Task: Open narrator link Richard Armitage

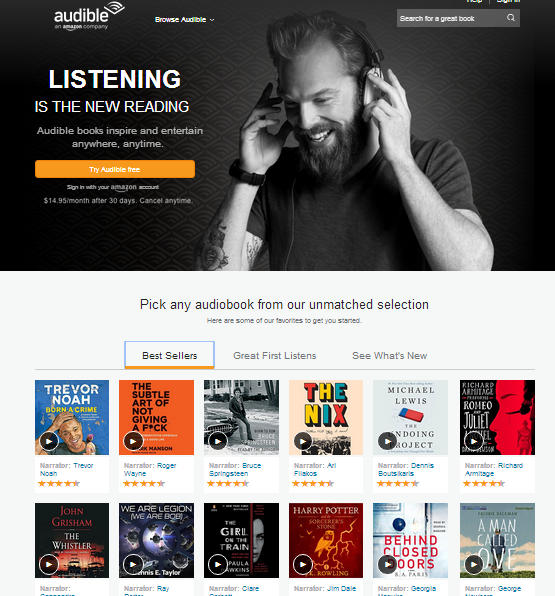Action: click(494, 469)
